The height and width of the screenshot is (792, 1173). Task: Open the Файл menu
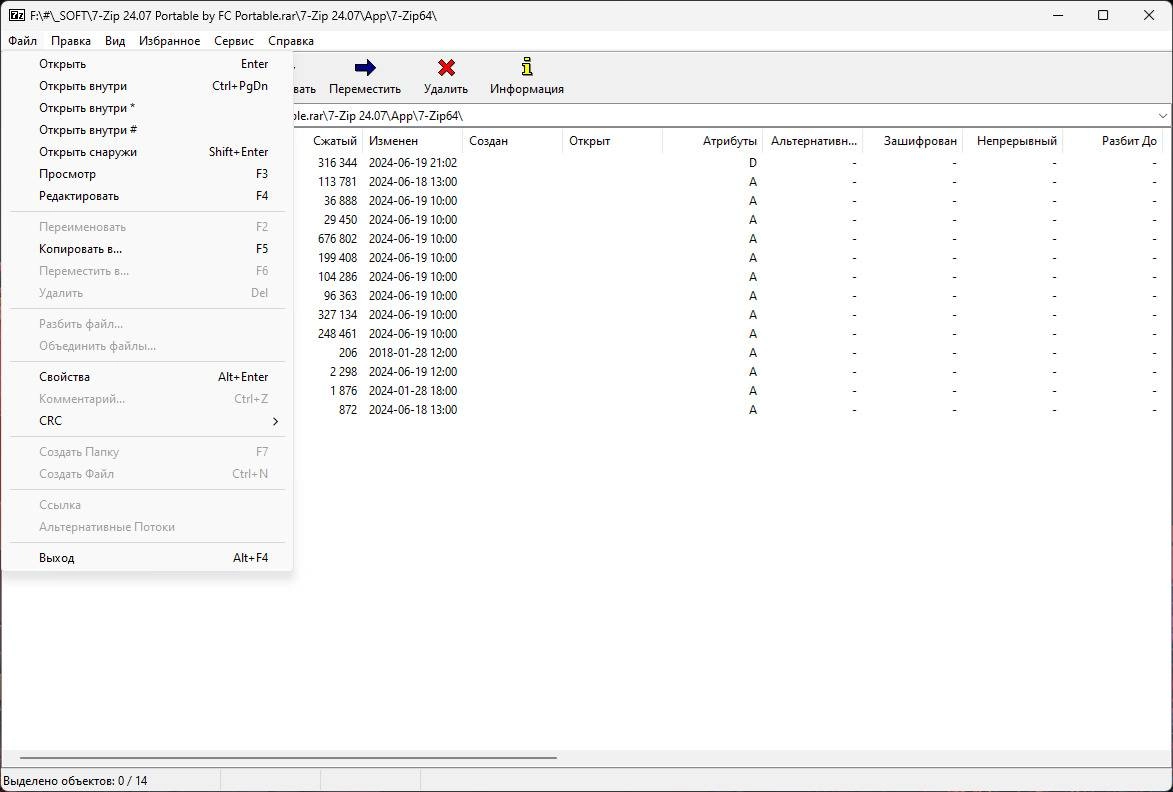coord(22,41)
